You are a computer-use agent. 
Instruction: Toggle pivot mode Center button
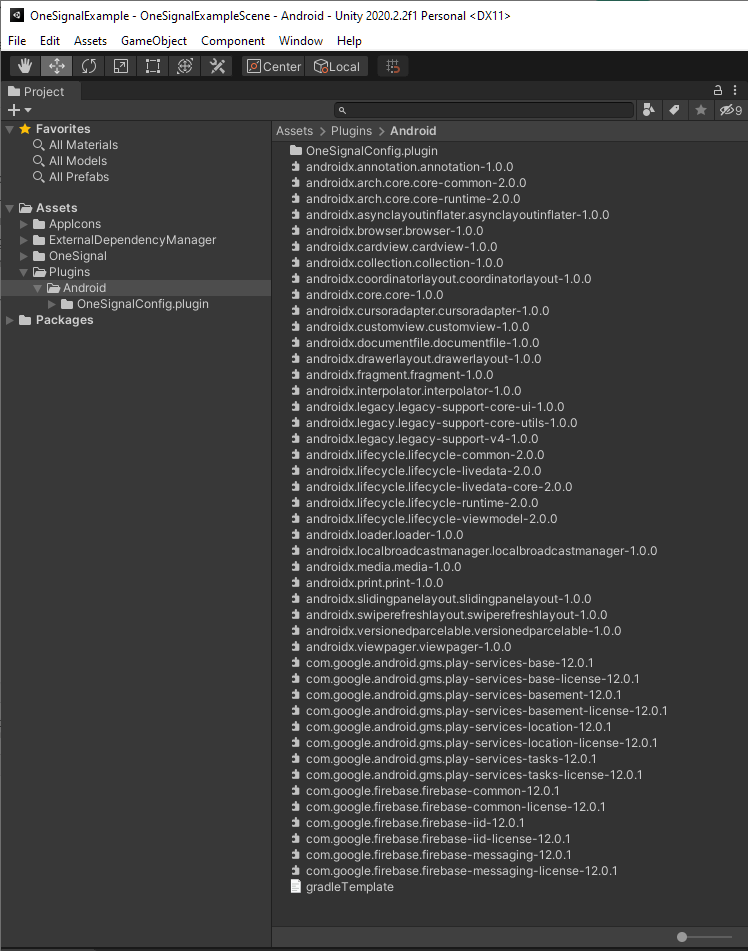(x=274, y=67)
